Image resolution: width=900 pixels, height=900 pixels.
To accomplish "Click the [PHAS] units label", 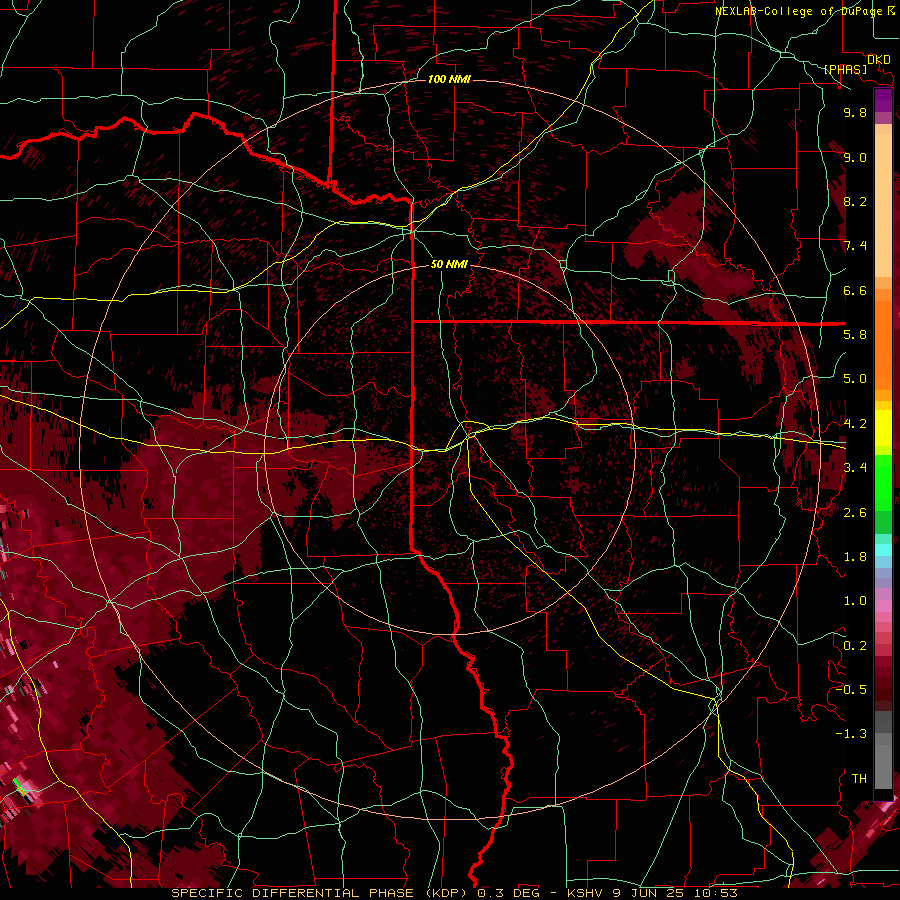I will coord(845,69).
